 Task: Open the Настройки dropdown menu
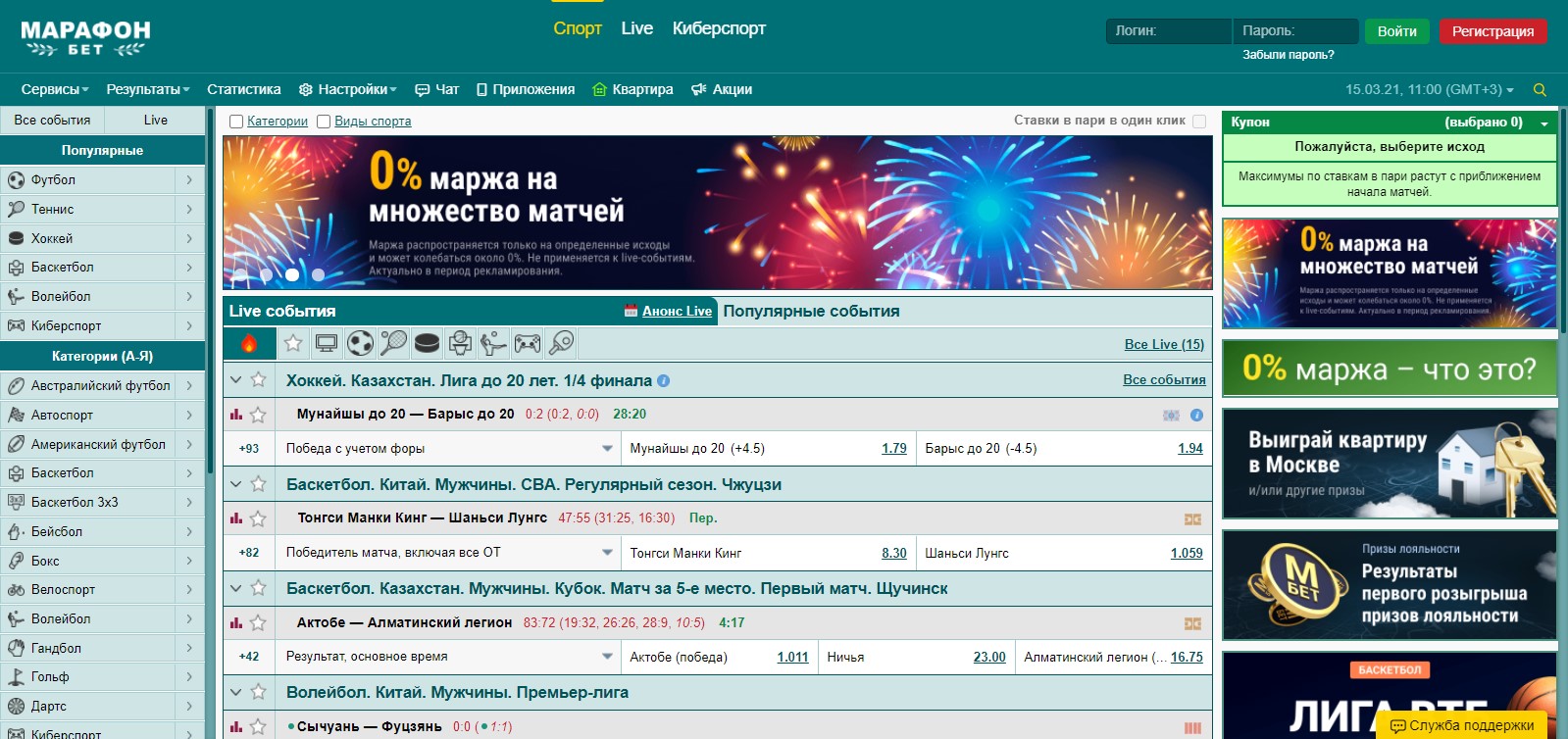coord(347,89)
